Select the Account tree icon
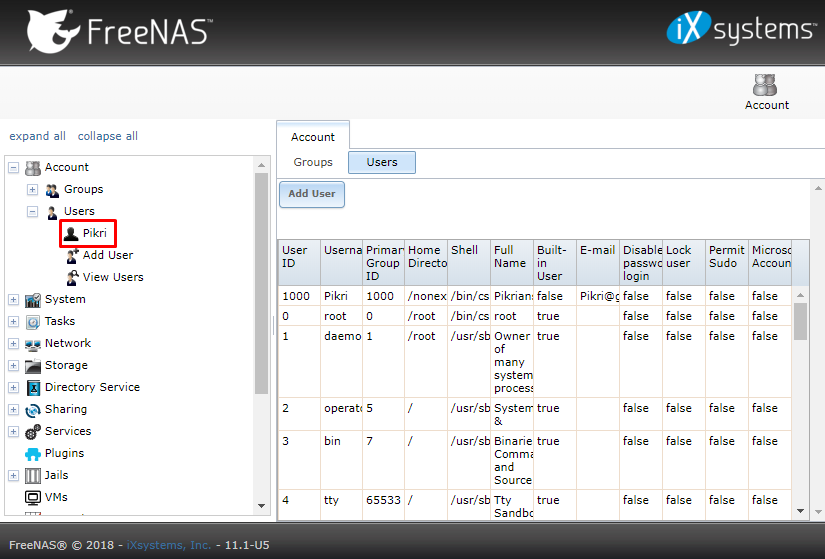Screen dimensions: 825x559 pyautogui.click(x=33, y=168)
